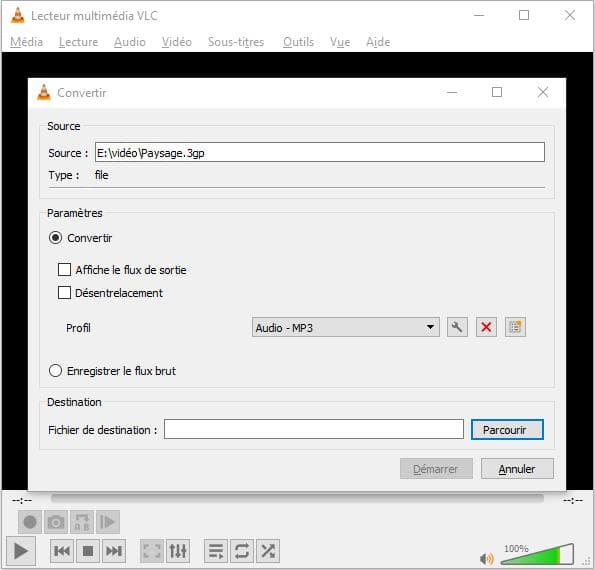Adjust the volume slider at 100%

click(x=537, y=555)
